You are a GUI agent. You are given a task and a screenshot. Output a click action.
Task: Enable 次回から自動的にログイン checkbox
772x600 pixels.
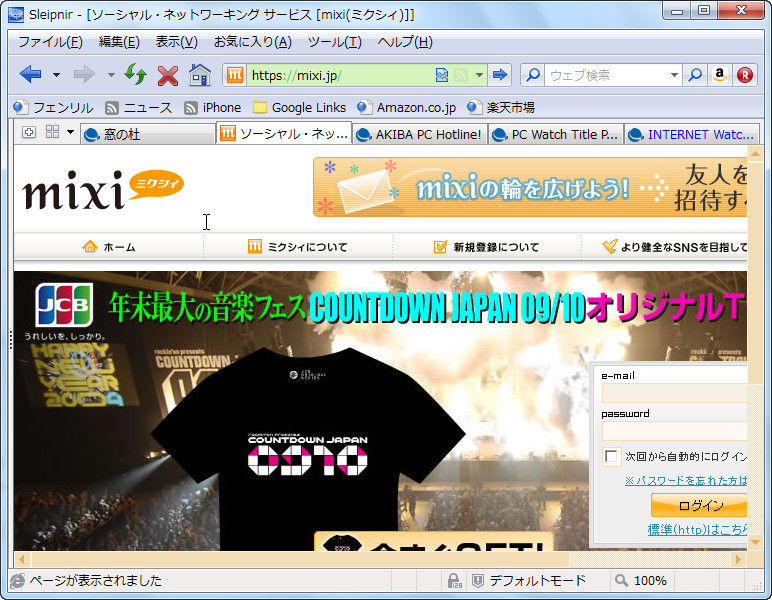tap(611, 456)
